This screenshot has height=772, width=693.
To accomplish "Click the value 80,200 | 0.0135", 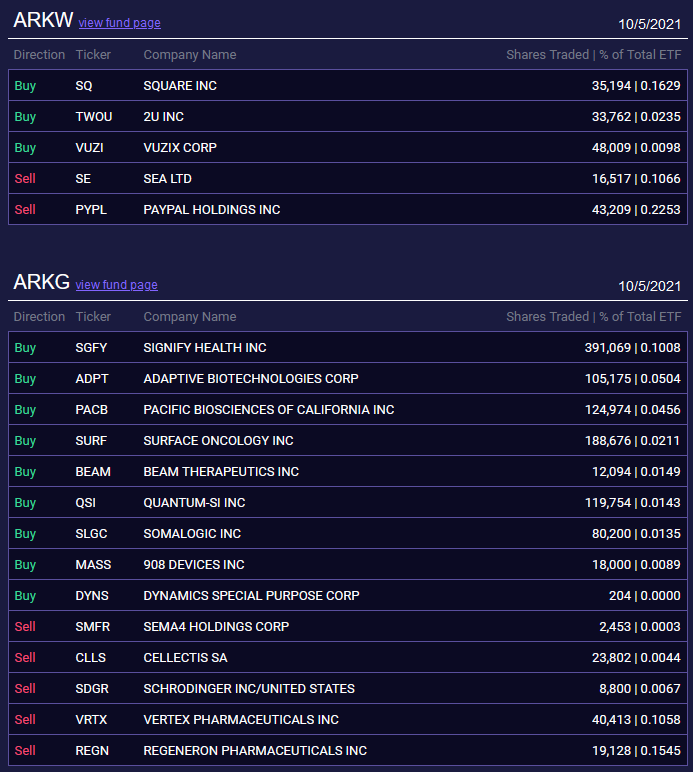I will pyautogui.click(x=636, y=534).
